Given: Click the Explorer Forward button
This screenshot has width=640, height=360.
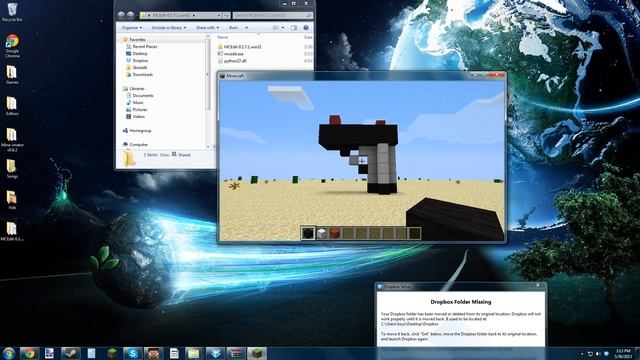Looking at the screenshot, I should tap(130, 15).
